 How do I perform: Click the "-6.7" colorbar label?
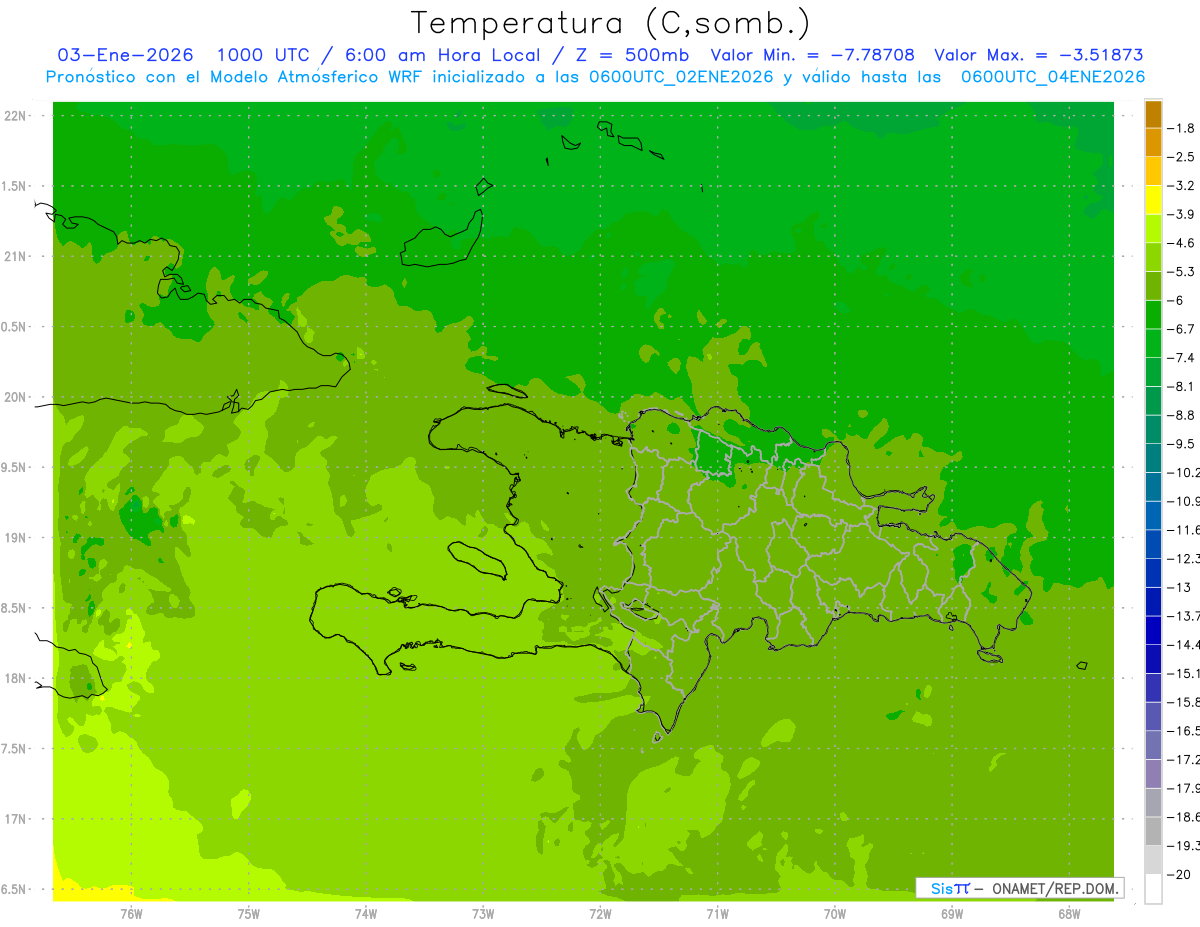[x=1181, y=329]
